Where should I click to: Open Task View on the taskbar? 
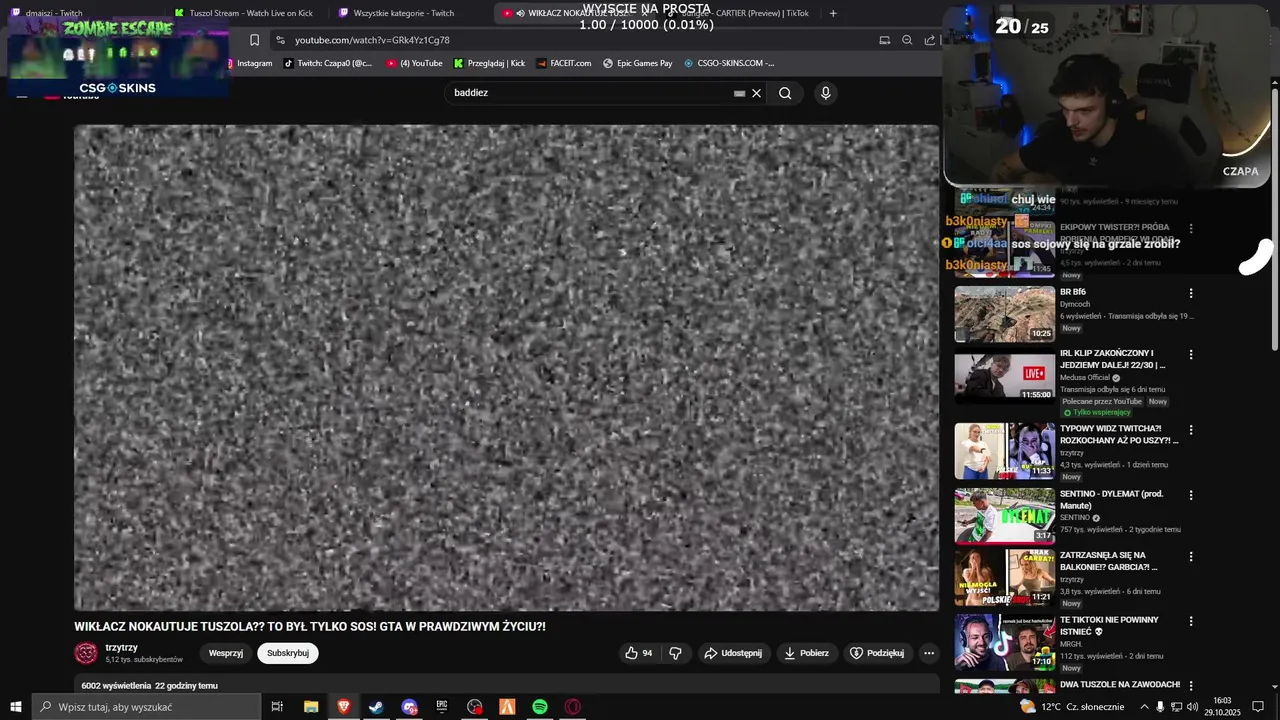point(277,707)
